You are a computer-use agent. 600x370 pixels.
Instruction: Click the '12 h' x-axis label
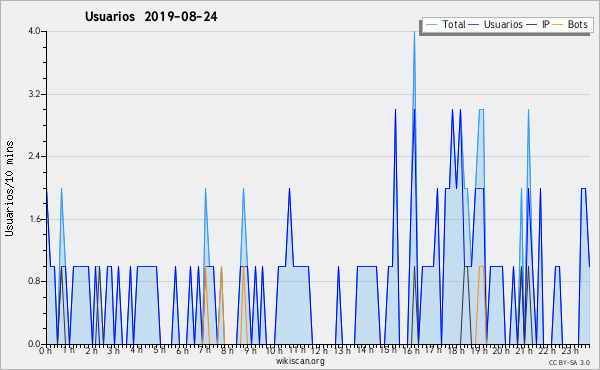pos(319,351)
